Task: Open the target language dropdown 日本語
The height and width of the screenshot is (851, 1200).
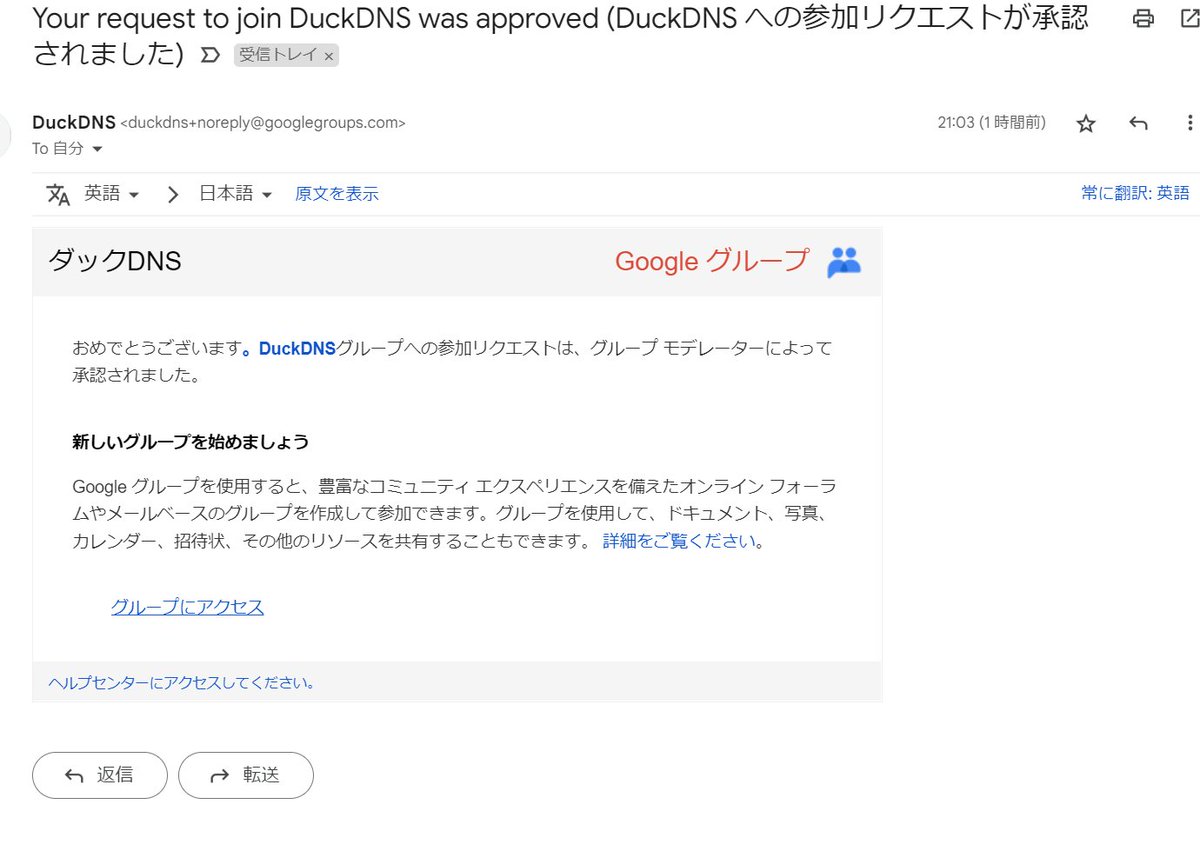Action: coord(236,194)
